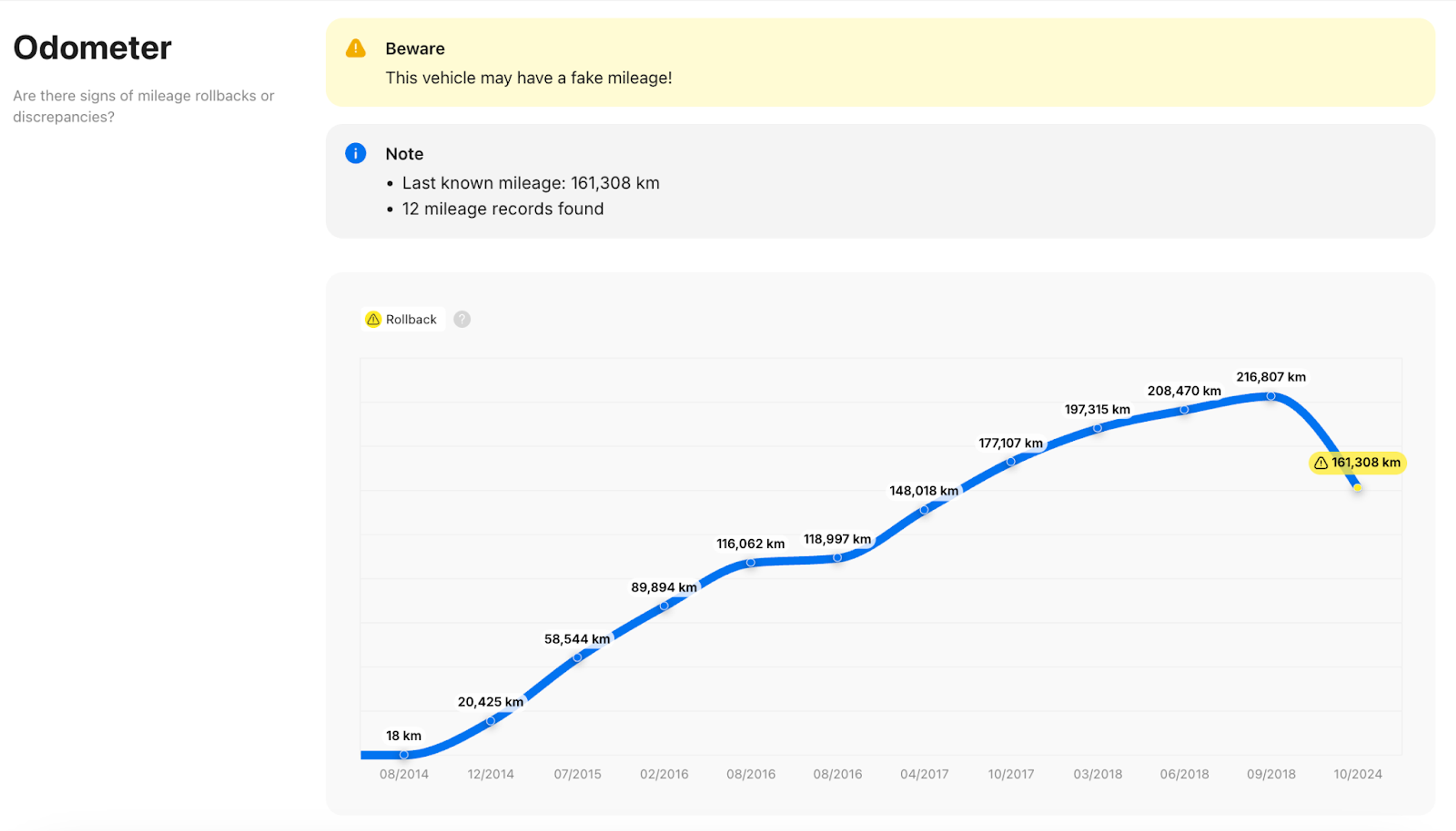The height and width of the screenshot is (831, 1456).
Task: Click the Rollback help question mark icon
Action: 462,319
